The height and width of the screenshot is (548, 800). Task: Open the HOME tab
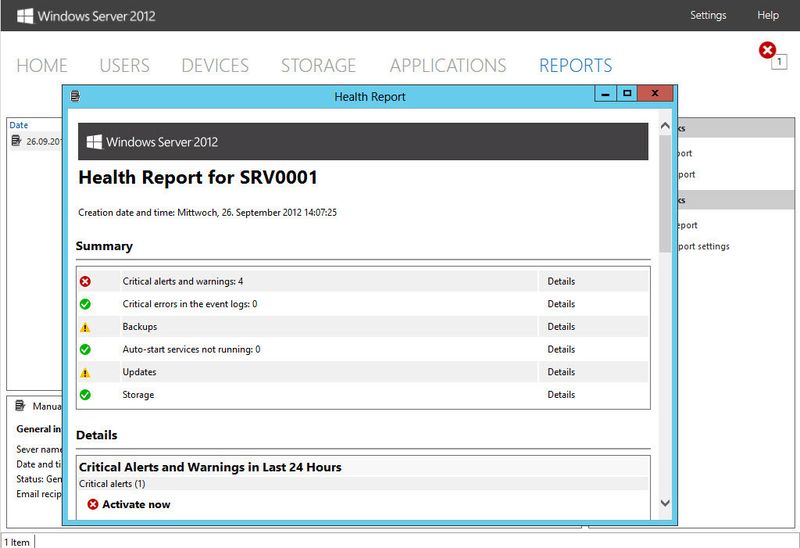click(x=42, y=66)
